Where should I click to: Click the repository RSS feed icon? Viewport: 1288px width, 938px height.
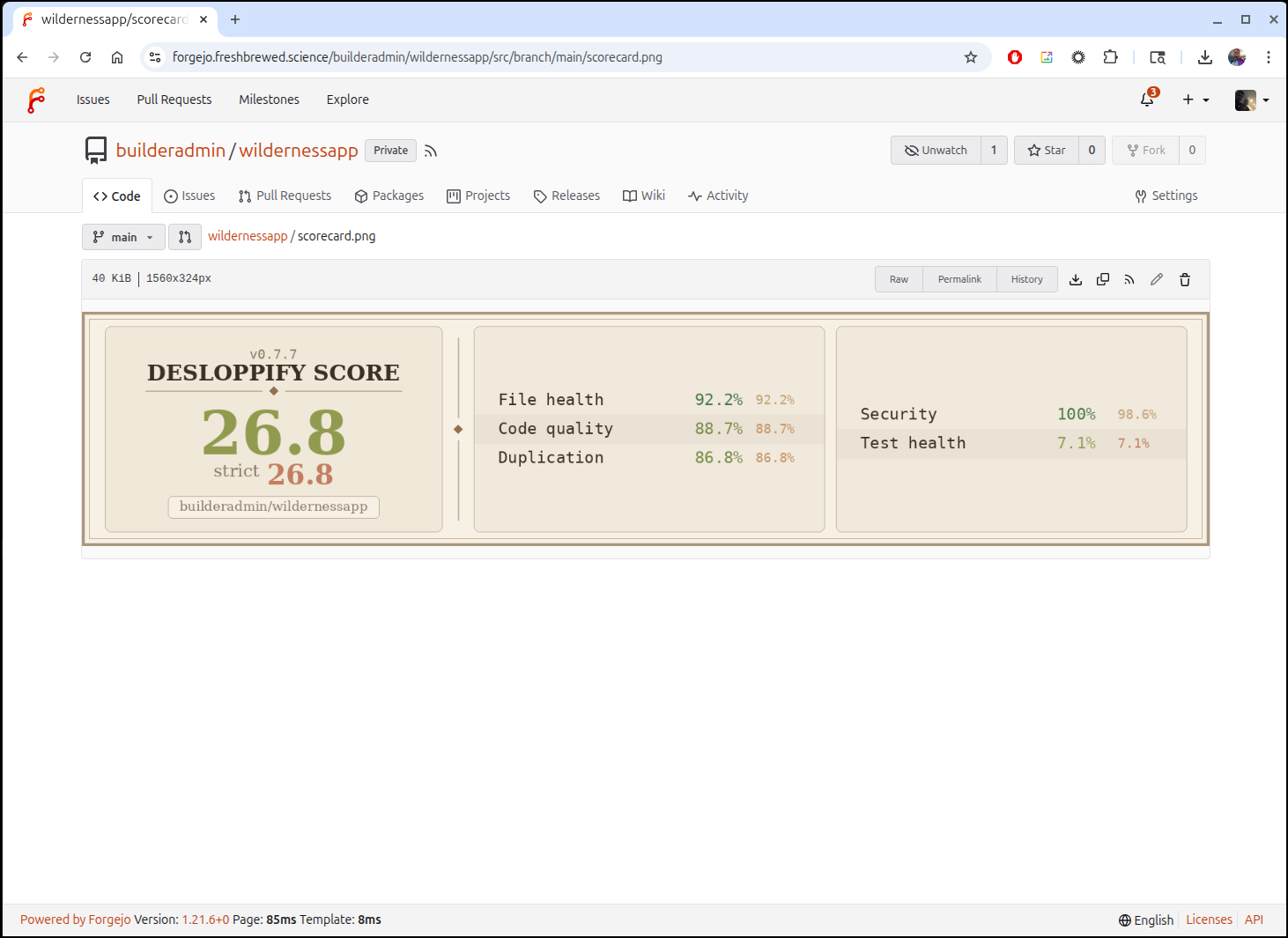pos(431,151)
